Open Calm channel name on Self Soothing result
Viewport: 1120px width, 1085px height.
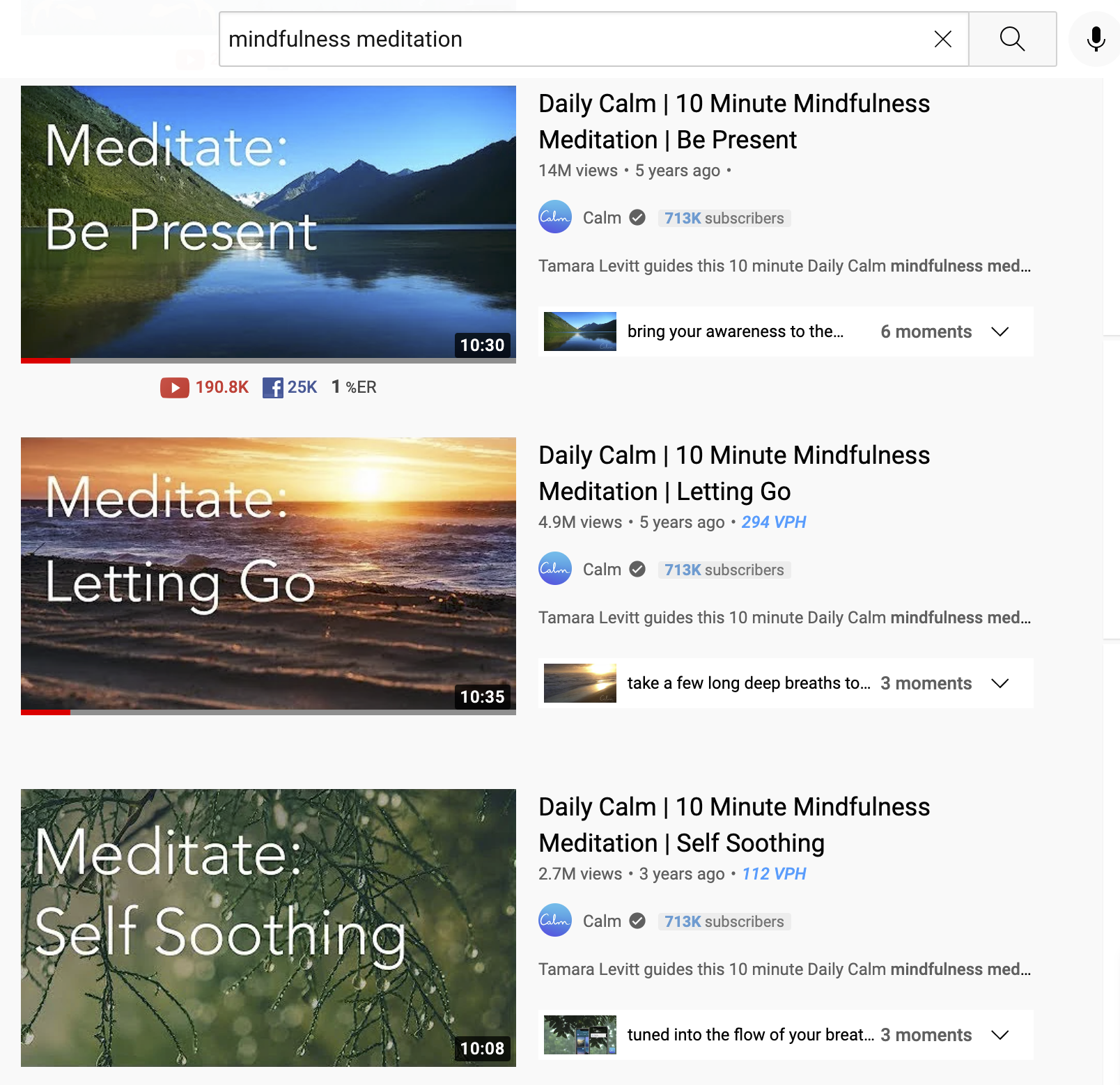602,921
